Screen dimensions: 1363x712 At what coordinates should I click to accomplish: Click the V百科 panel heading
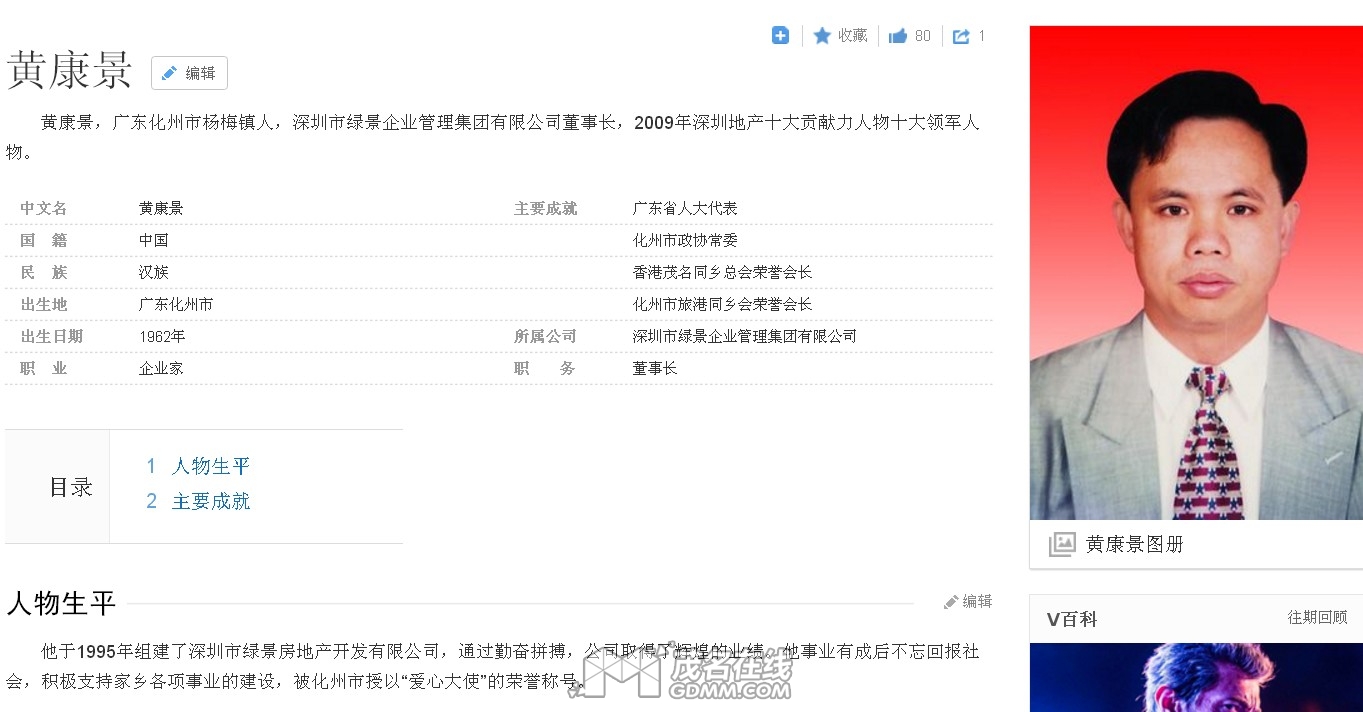[x=1072, y=619]
